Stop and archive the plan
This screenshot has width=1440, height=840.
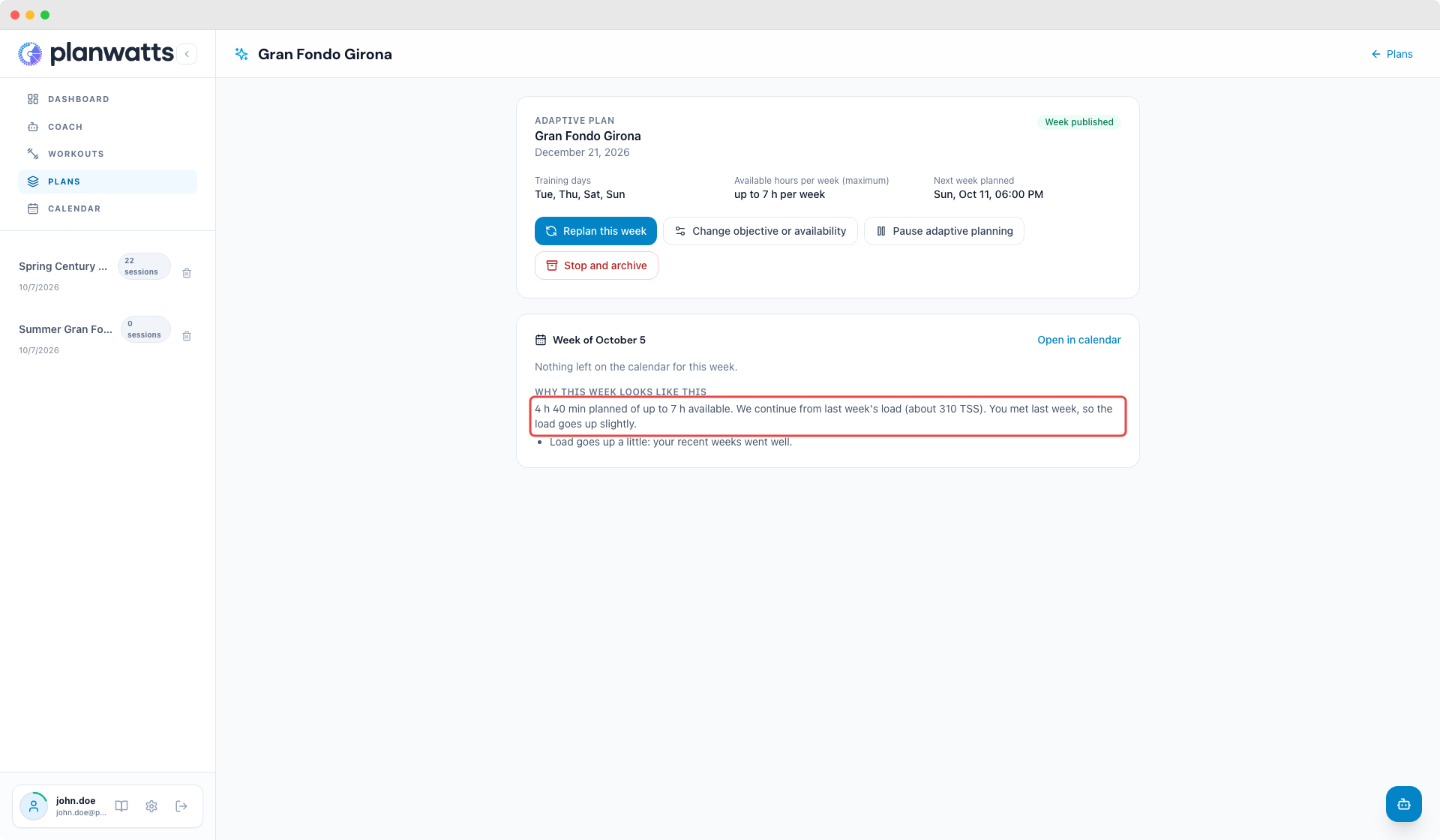coord(596,265)
